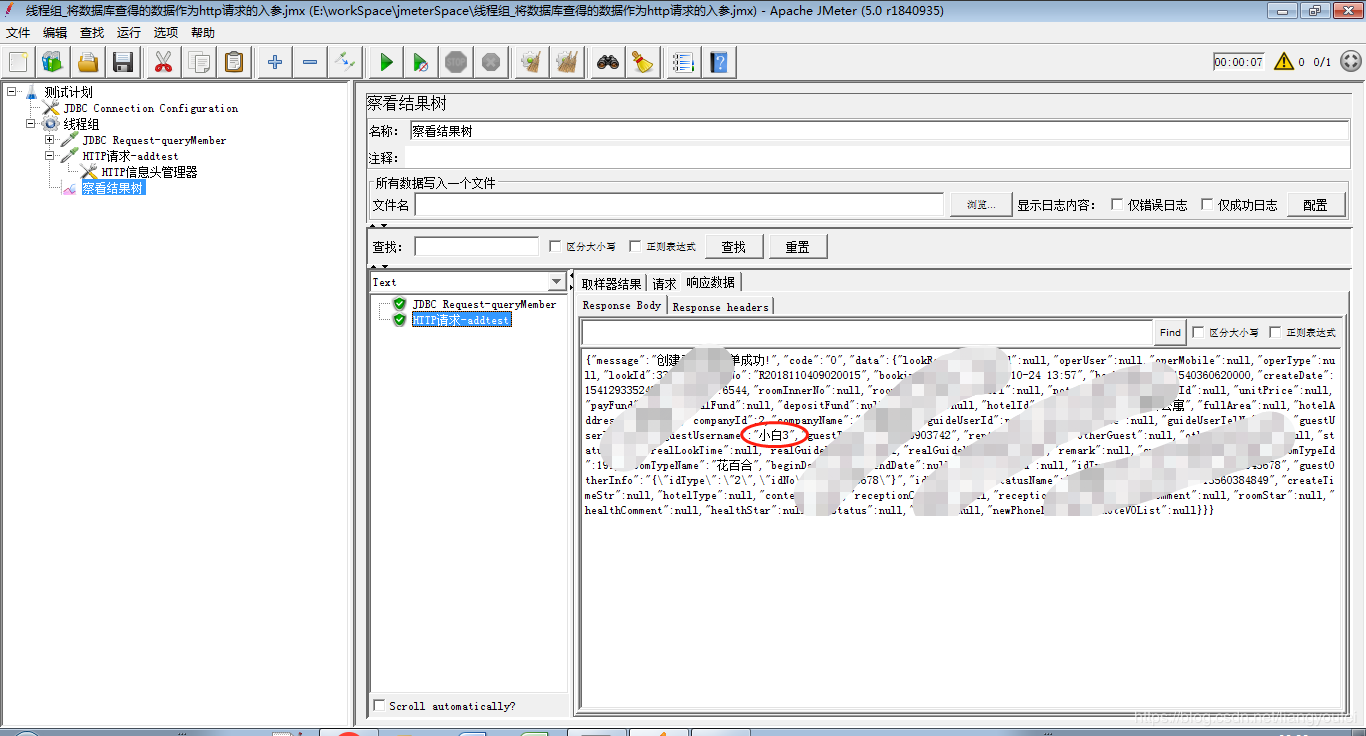
Task: Expand the JDBC Request-queryMember node
Action: [x=49, y=140]
